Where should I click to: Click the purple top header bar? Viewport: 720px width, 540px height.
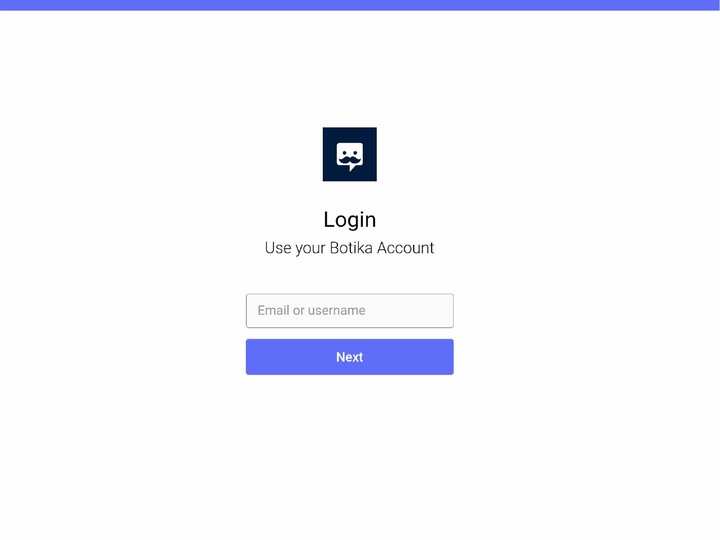[360, 5]
